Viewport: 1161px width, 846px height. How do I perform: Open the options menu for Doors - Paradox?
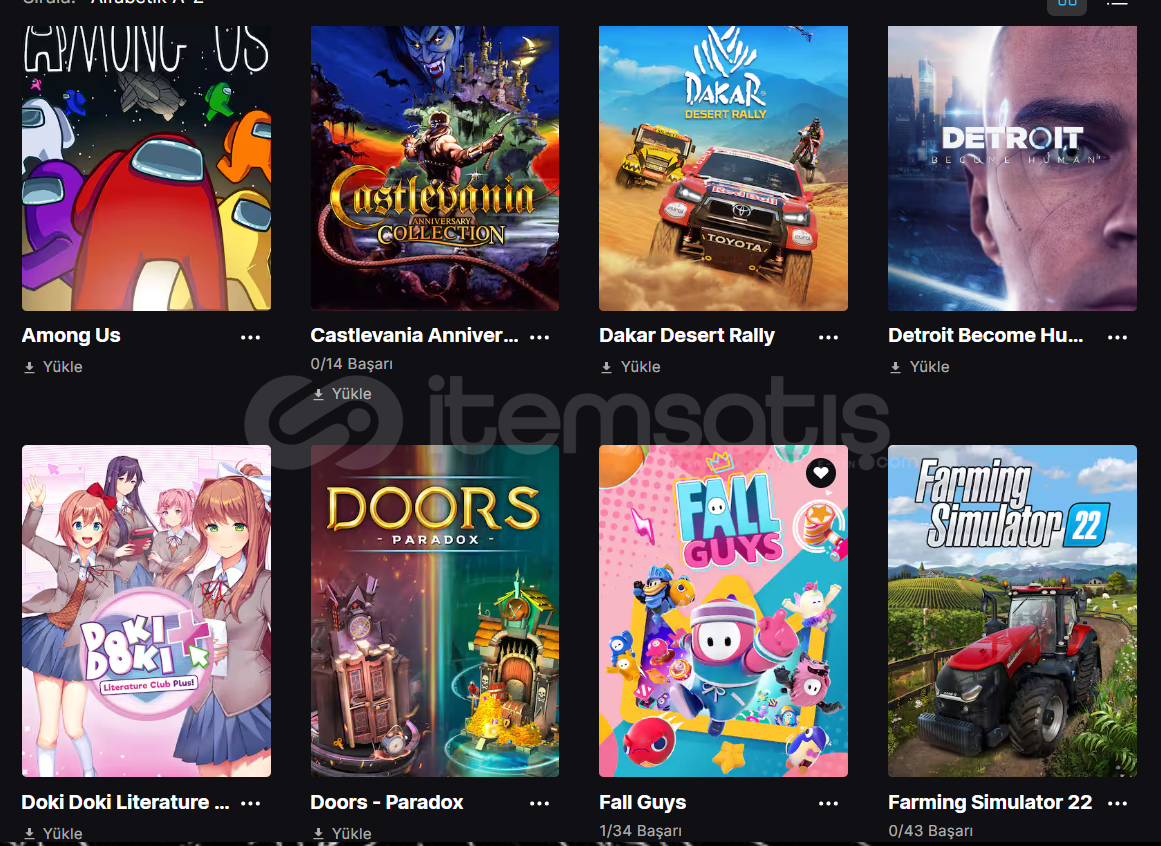click(540, 804)
